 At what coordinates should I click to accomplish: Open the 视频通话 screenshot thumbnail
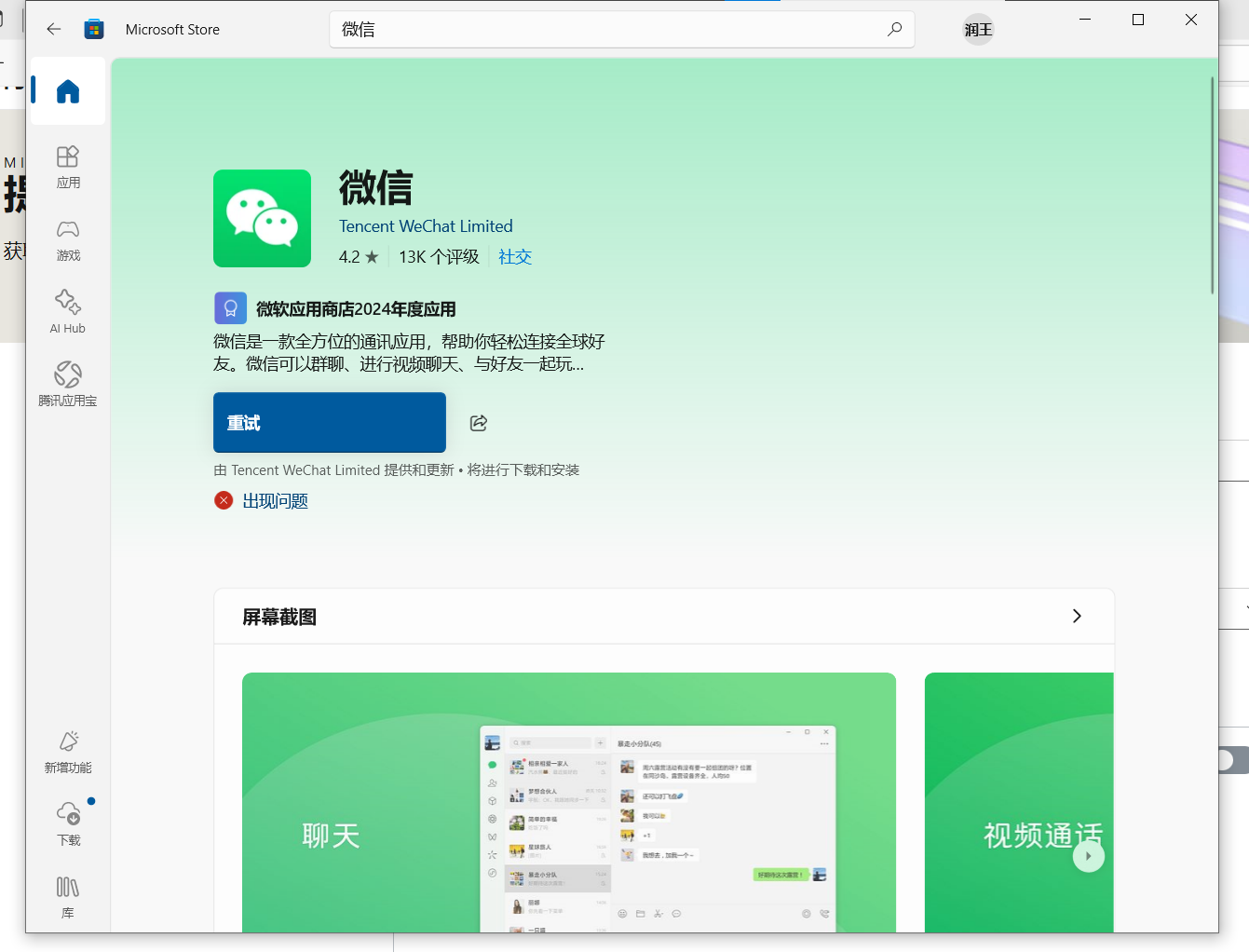point(1019,802)
